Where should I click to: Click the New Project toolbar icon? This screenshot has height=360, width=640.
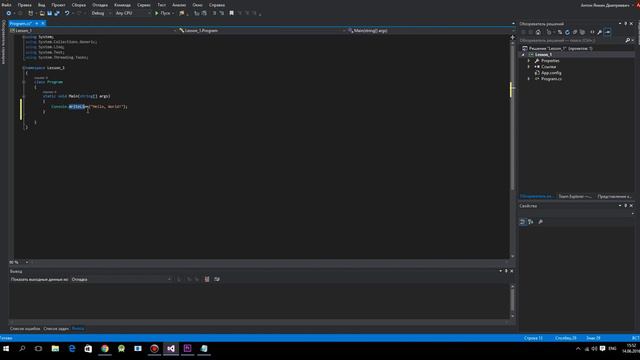pos(31,13)
